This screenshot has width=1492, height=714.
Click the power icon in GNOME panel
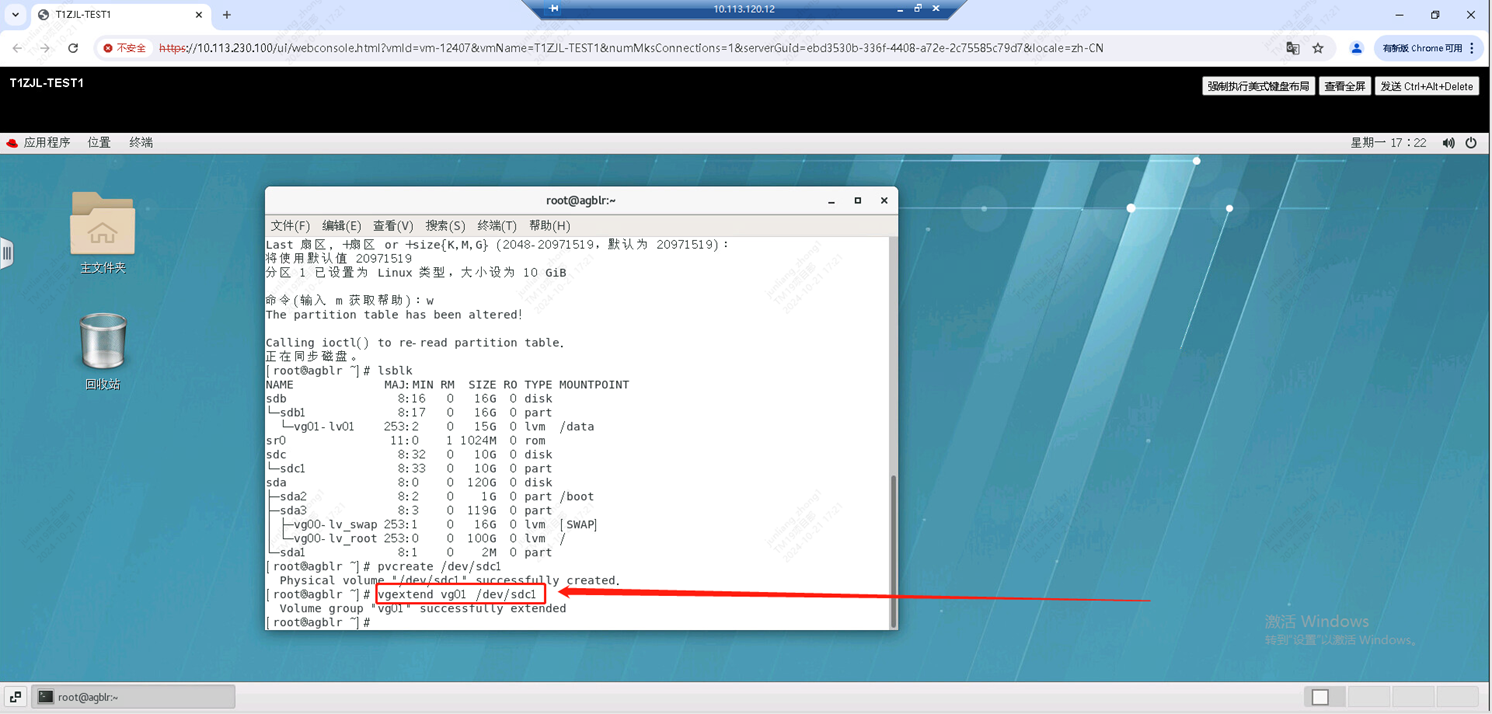[x=1471, y=143]
